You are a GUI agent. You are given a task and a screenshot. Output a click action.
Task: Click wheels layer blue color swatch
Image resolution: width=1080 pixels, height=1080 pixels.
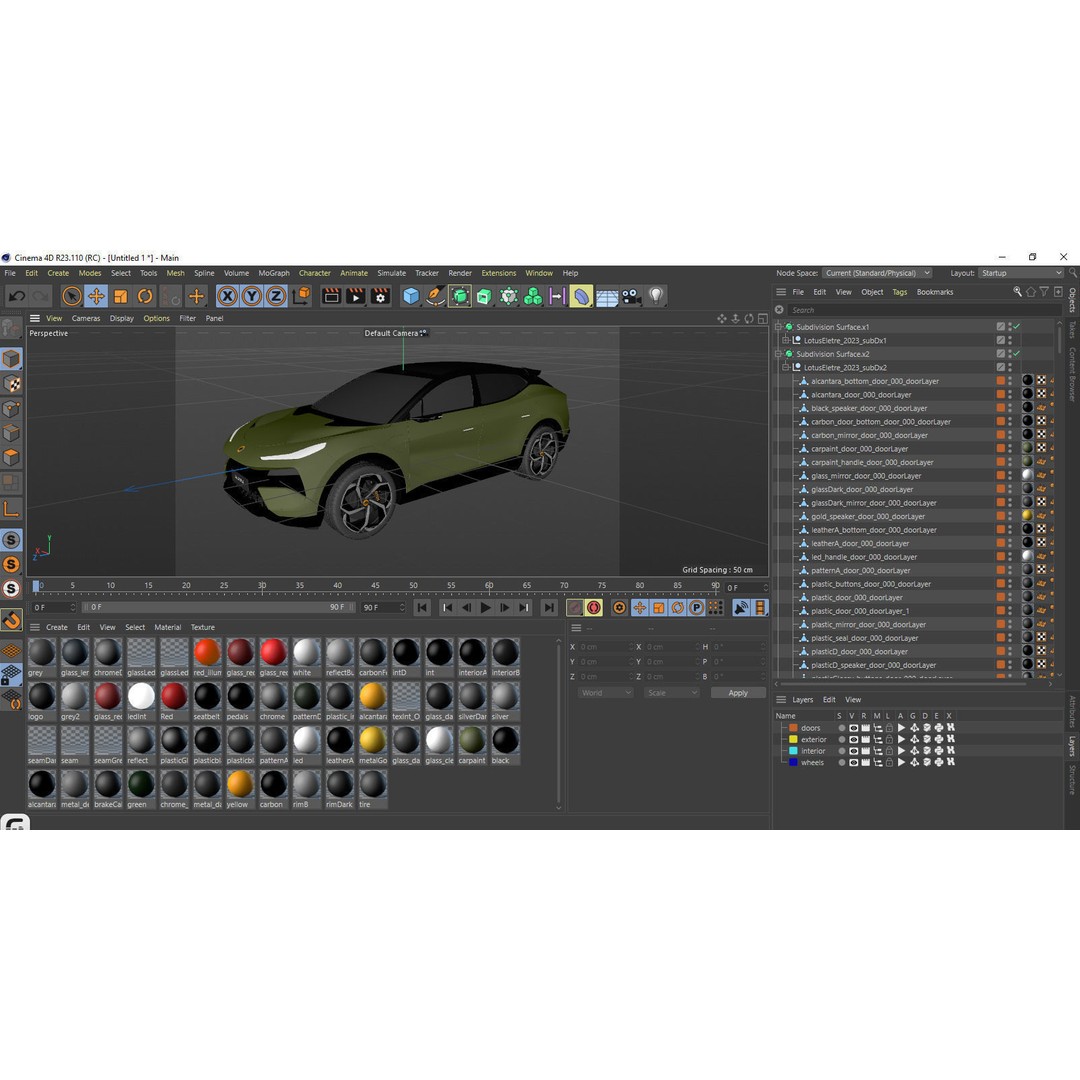pyautogui.click(x=793, y=762)
